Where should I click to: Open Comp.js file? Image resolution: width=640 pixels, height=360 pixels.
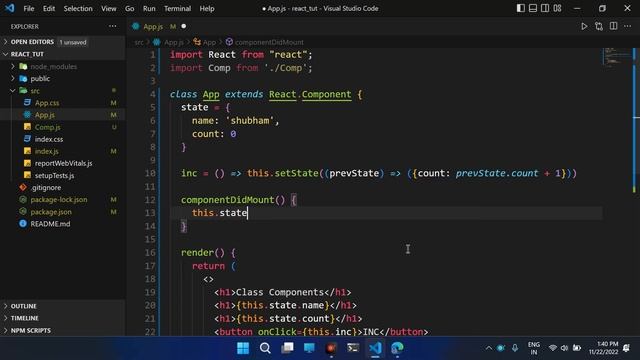pos(47,127)
